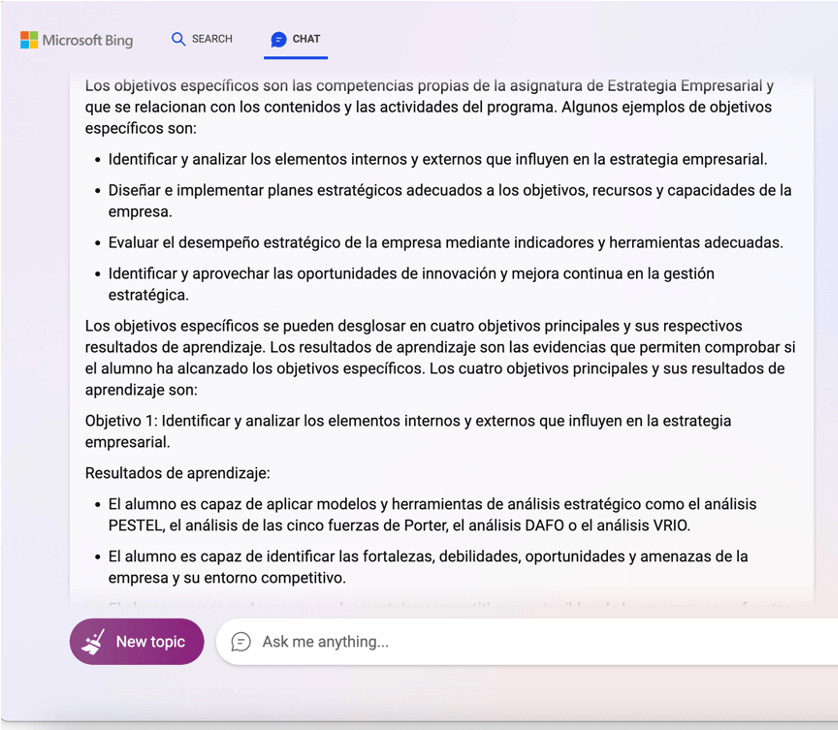Viewport: 838px width, 730px height.
Task: Select the CHAT tab label
Action: coord(306,39)
